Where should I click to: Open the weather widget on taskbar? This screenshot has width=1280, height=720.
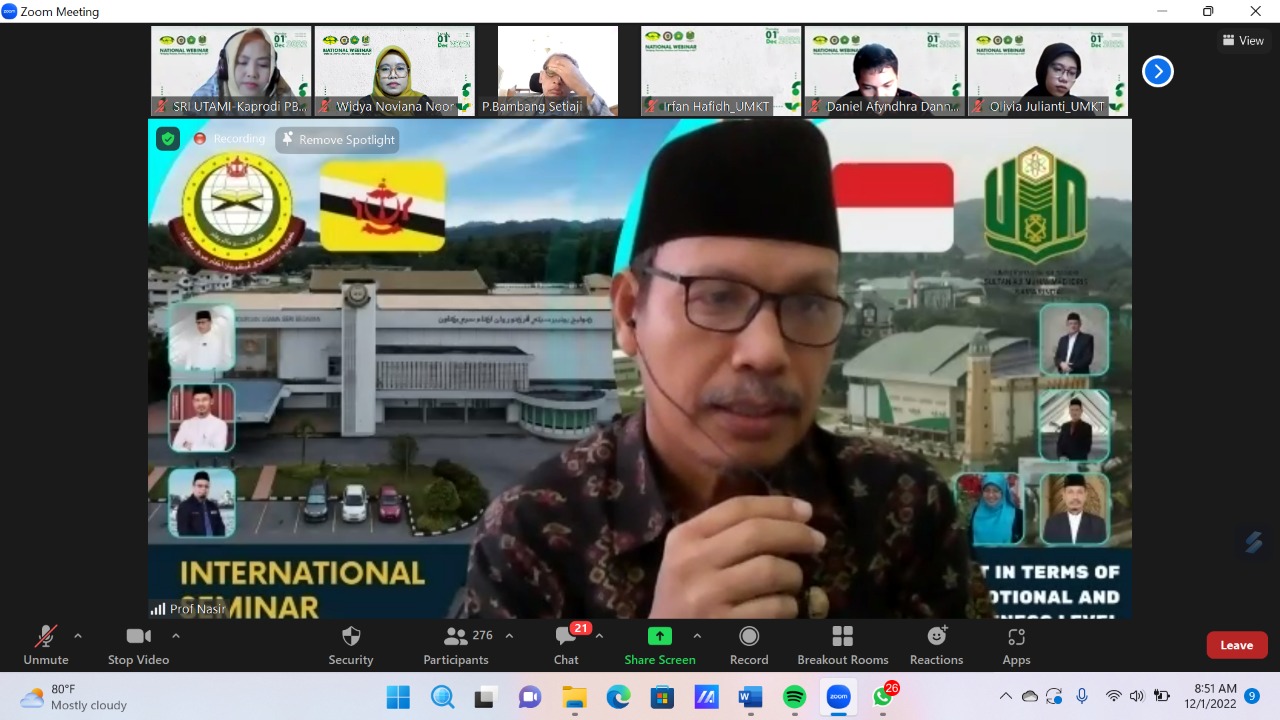tap(74, 697)
